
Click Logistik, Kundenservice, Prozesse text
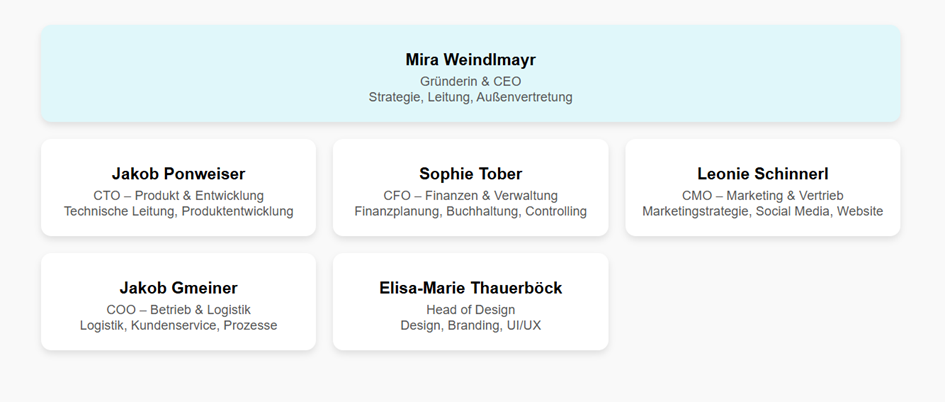[x=178, y=325]
